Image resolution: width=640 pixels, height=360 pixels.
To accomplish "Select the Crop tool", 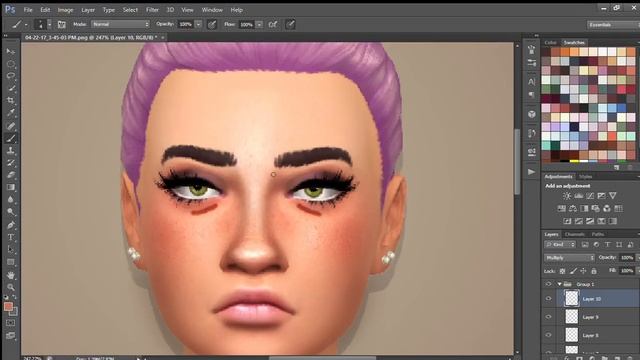I will coord(11,100).
